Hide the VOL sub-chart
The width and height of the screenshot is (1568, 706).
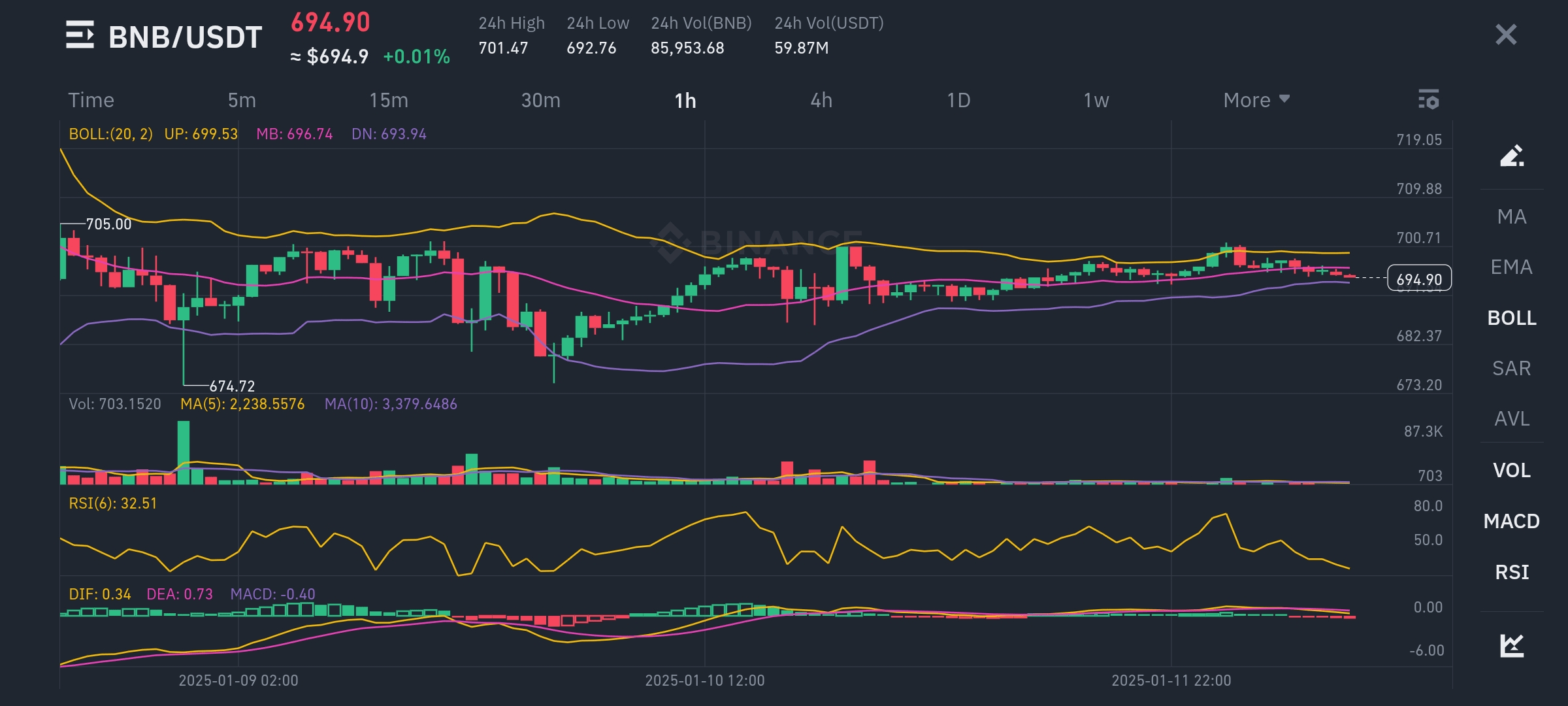pos(1512,470)
